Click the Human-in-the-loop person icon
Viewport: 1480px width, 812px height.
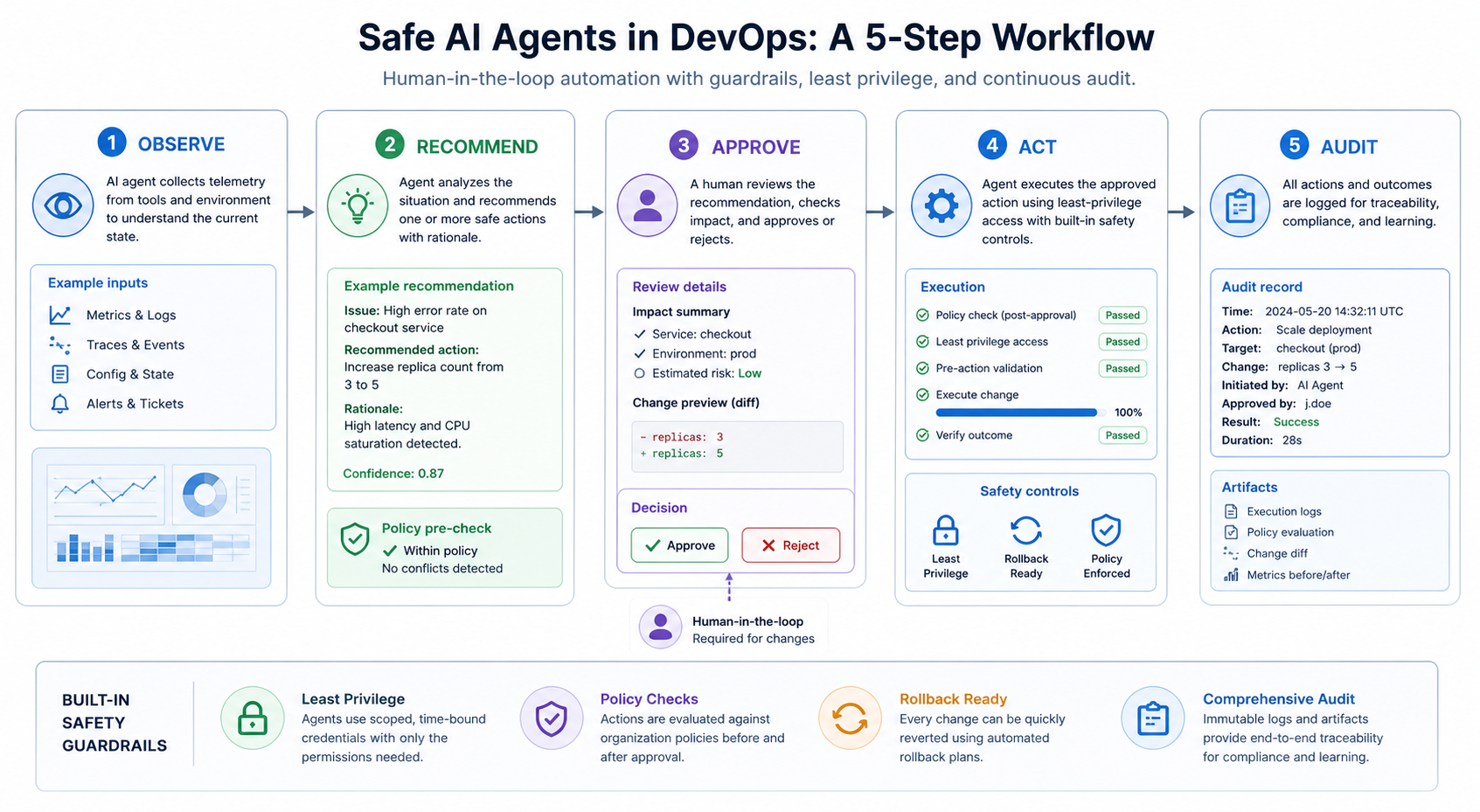click(660, 627)
